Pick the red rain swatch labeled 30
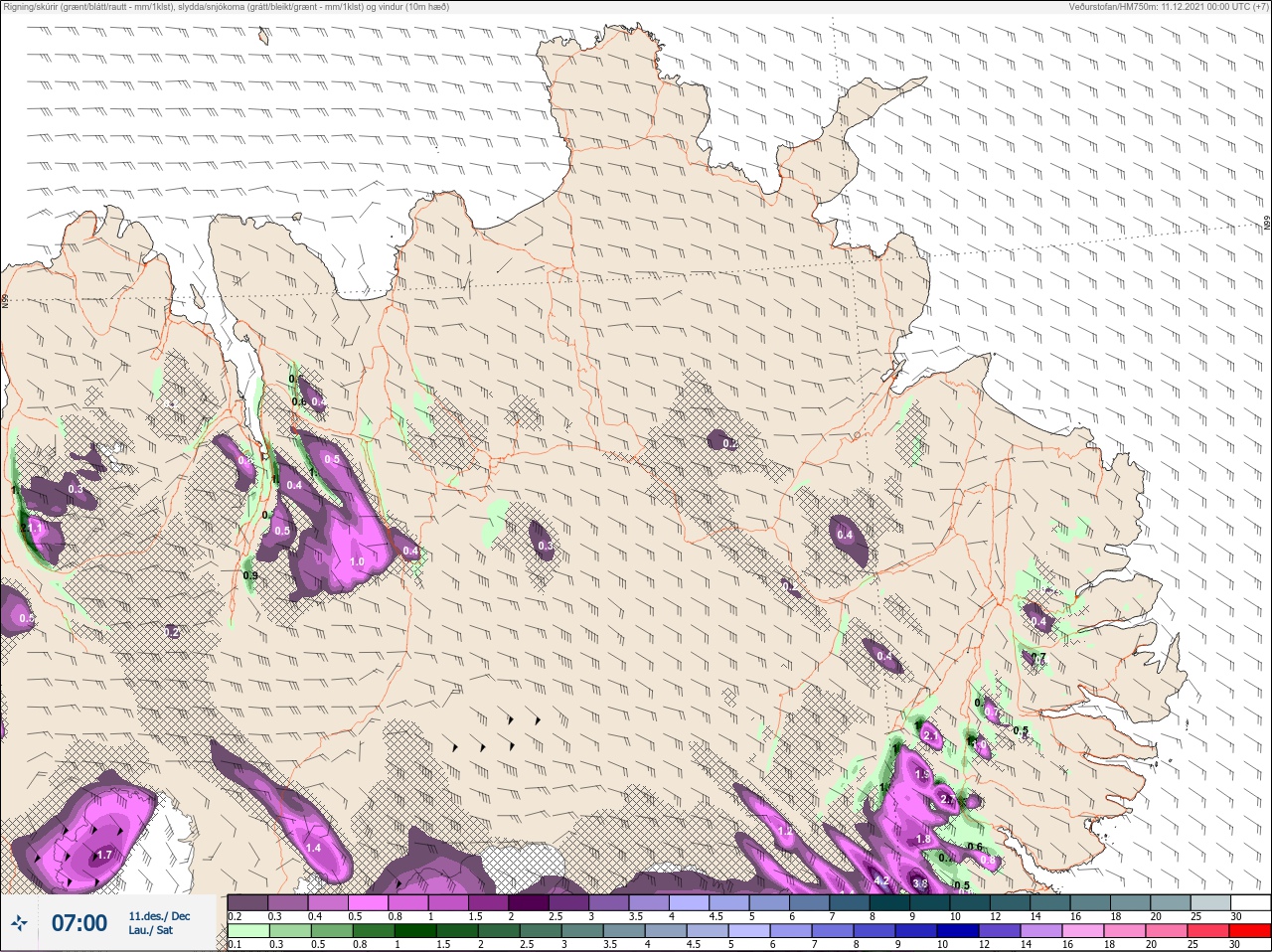1272x952 pixels. [x=1250, y=932]
